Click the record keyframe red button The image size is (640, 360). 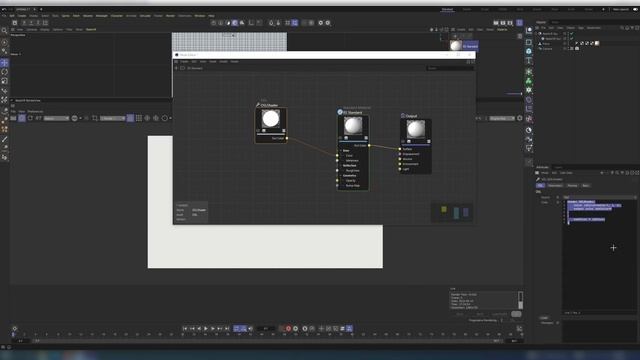[x=288, y=329]
